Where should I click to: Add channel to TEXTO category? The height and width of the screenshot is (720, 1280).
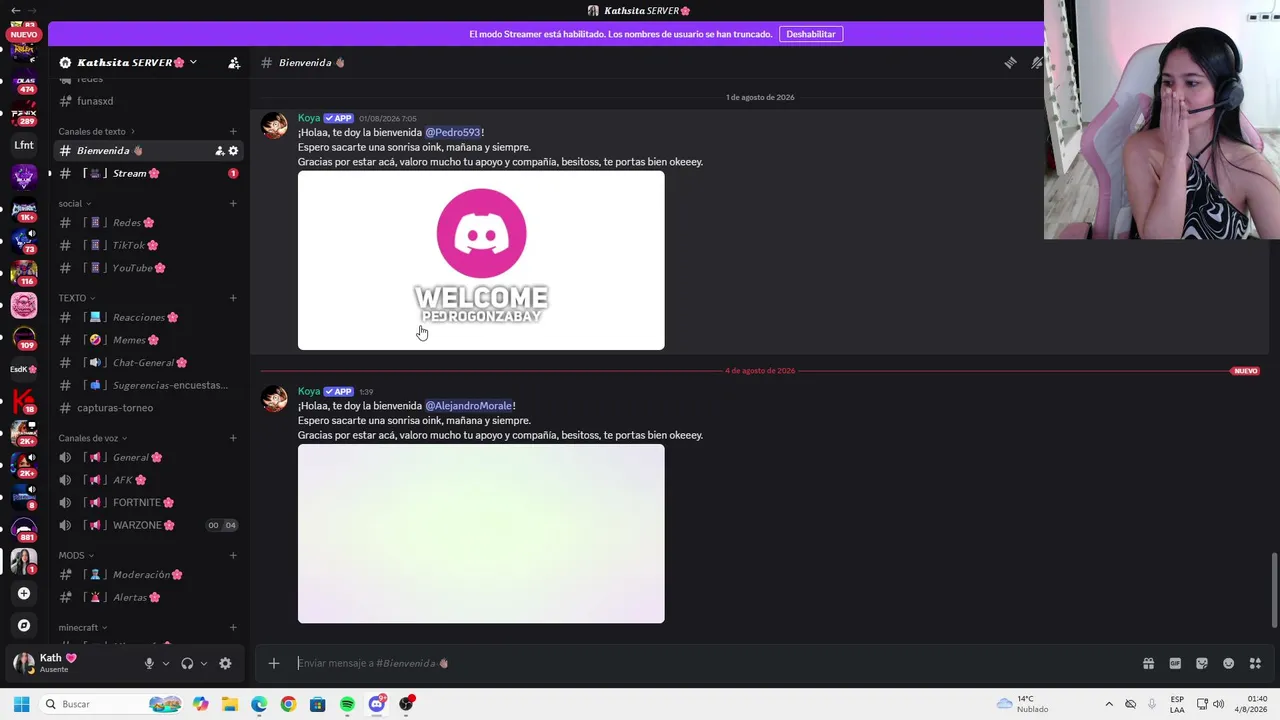[233, 298]
